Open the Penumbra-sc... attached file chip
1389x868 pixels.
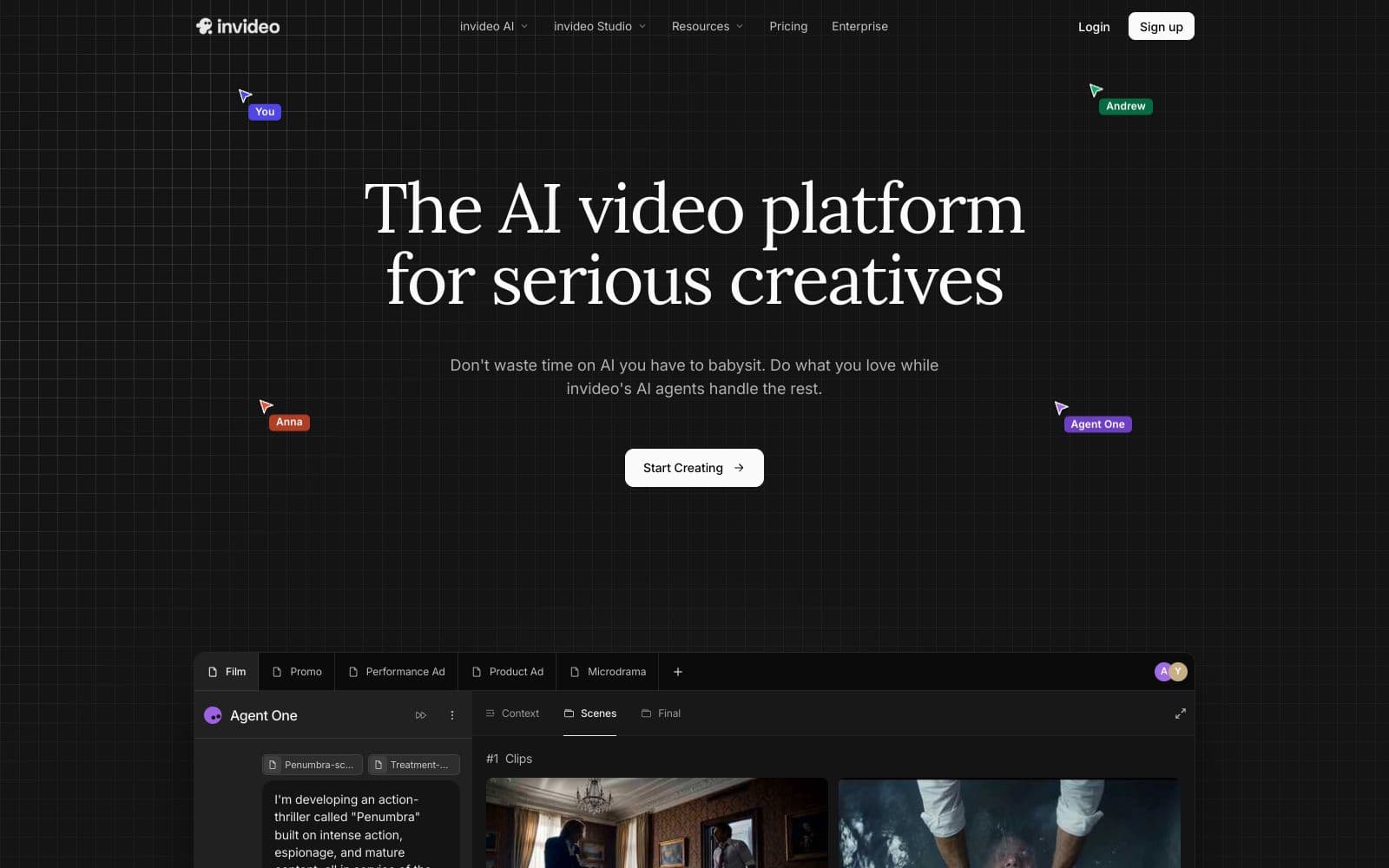pos(313,765)
